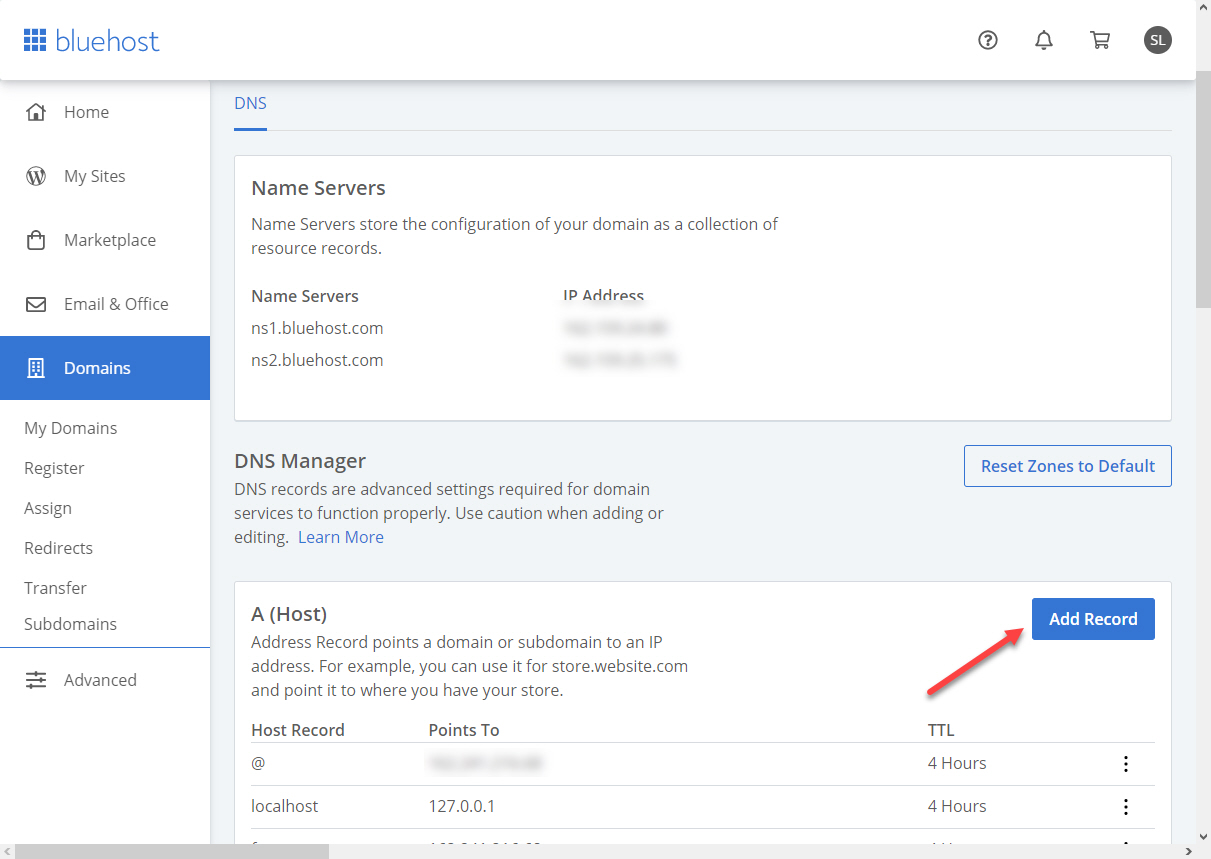The height and width of the screenshot is (859, 1211).
Task: Click the horizontal scrollbar left arrow
Action: [8, 851]
